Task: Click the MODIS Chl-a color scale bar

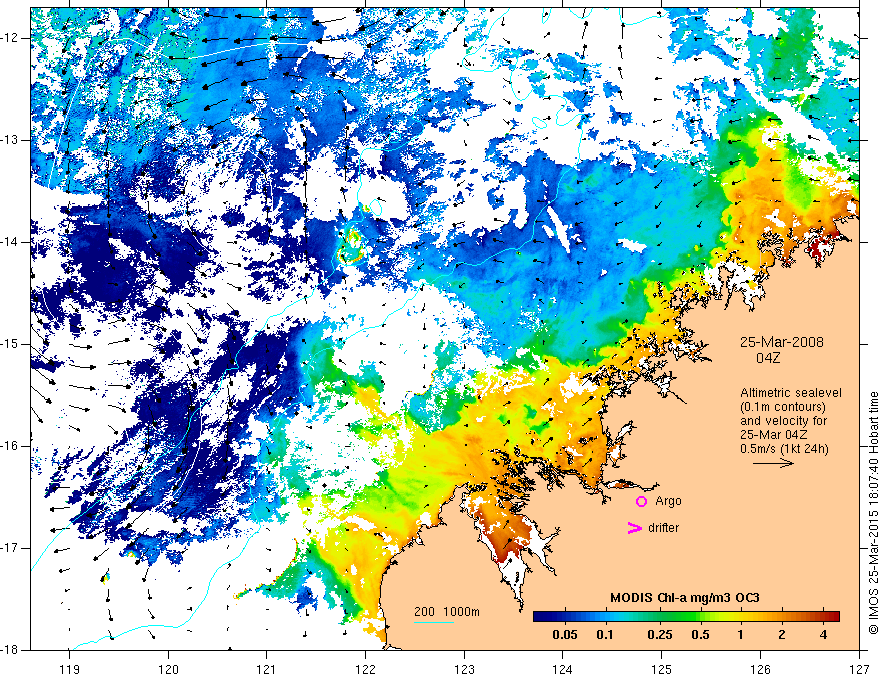Action: [x=686, y=617]
